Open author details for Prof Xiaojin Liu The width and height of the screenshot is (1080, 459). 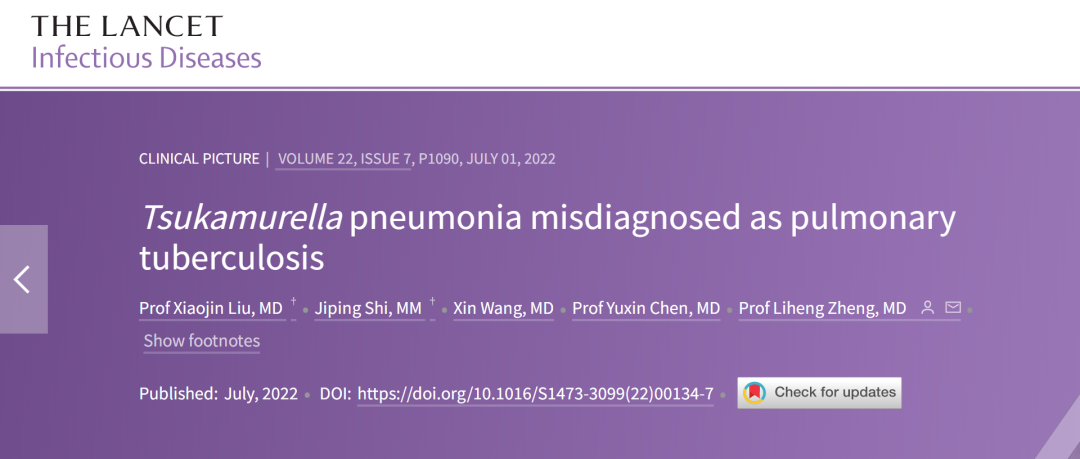211,308
